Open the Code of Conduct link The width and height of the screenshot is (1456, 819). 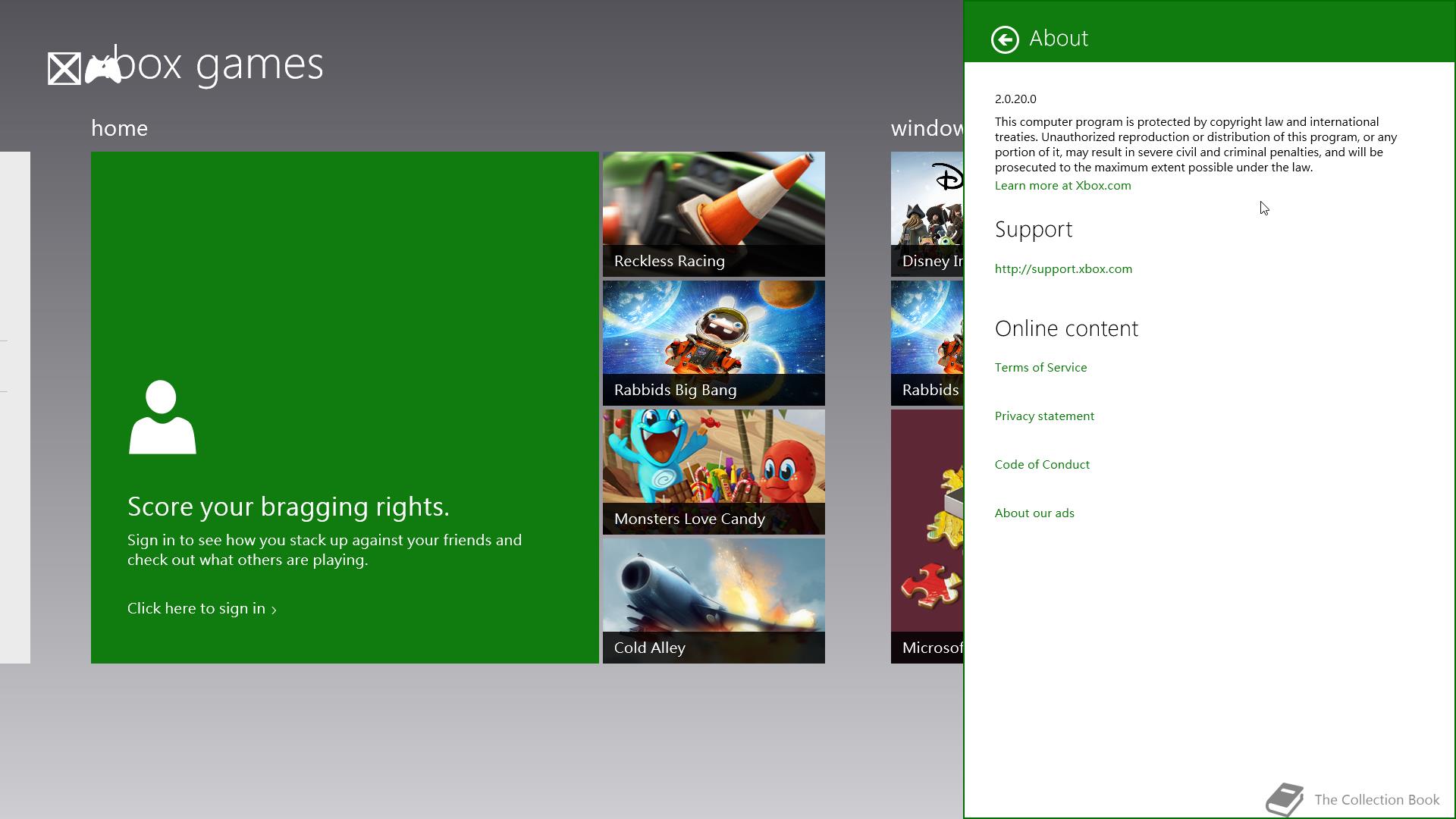(1042, 465)
